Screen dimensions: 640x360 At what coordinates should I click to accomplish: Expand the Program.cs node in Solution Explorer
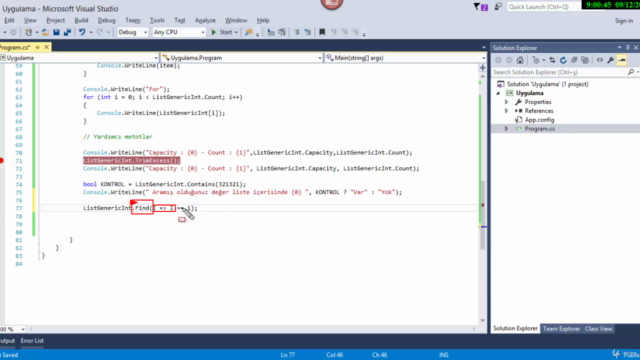coord(507,129)
